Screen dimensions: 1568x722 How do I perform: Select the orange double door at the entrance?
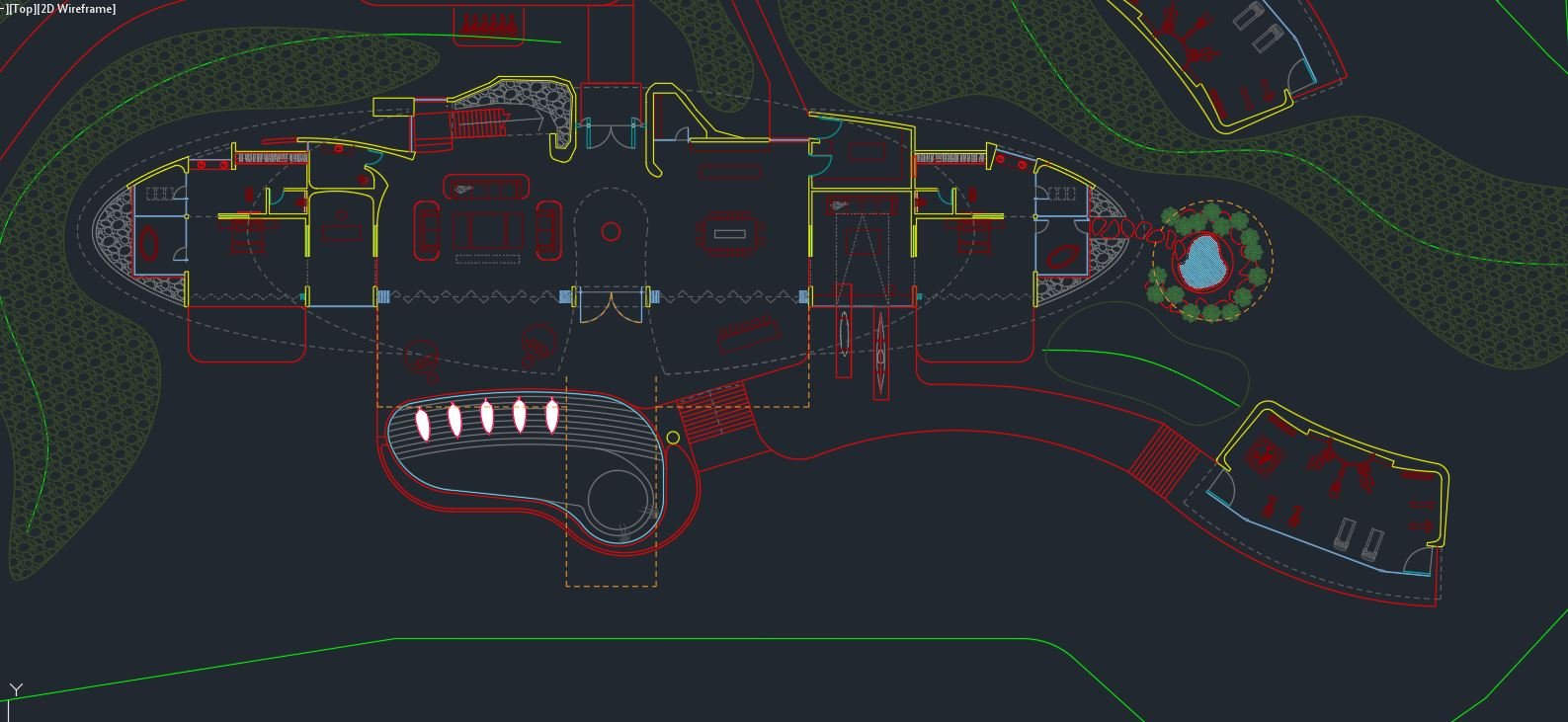[611, 307]
